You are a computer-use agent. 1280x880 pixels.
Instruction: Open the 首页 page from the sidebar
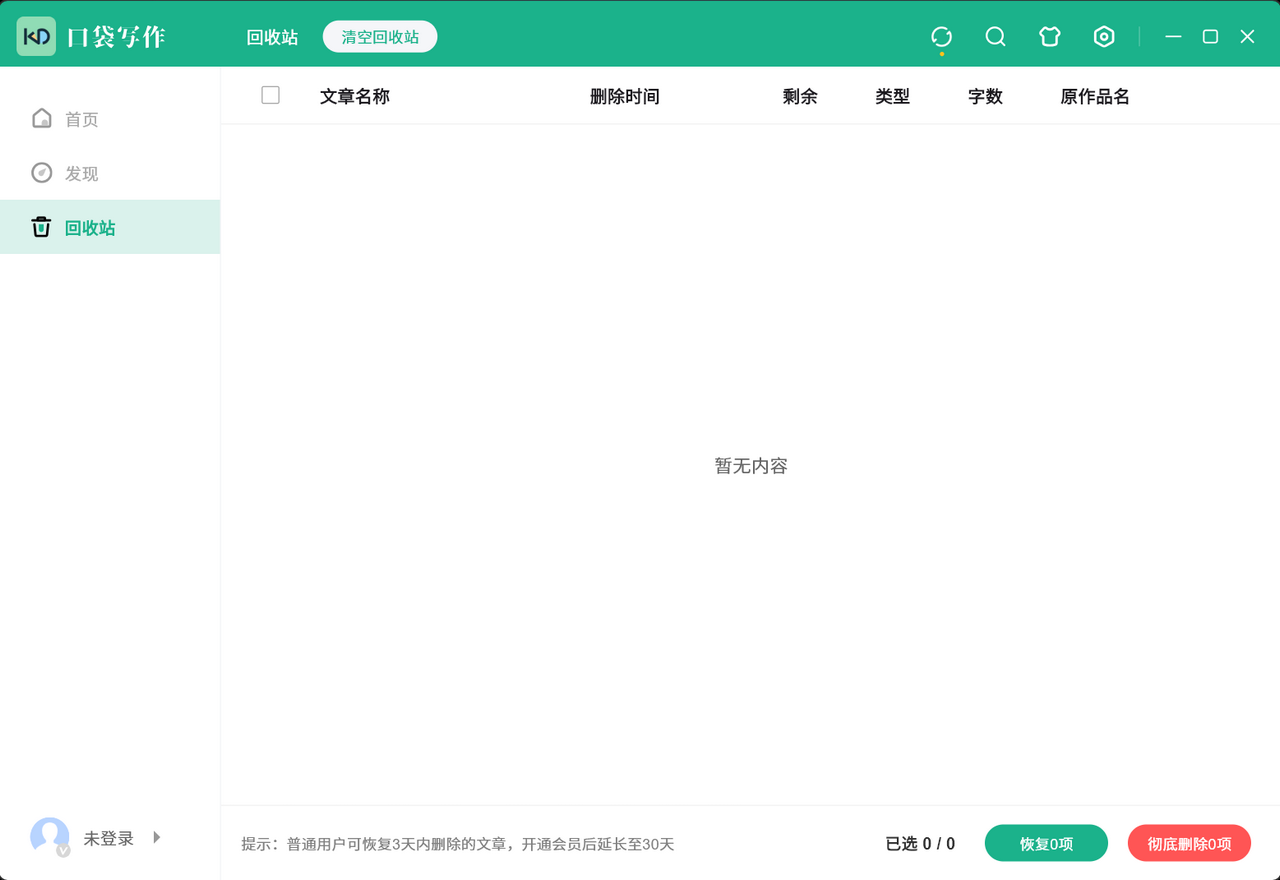[x=81, y=118]
